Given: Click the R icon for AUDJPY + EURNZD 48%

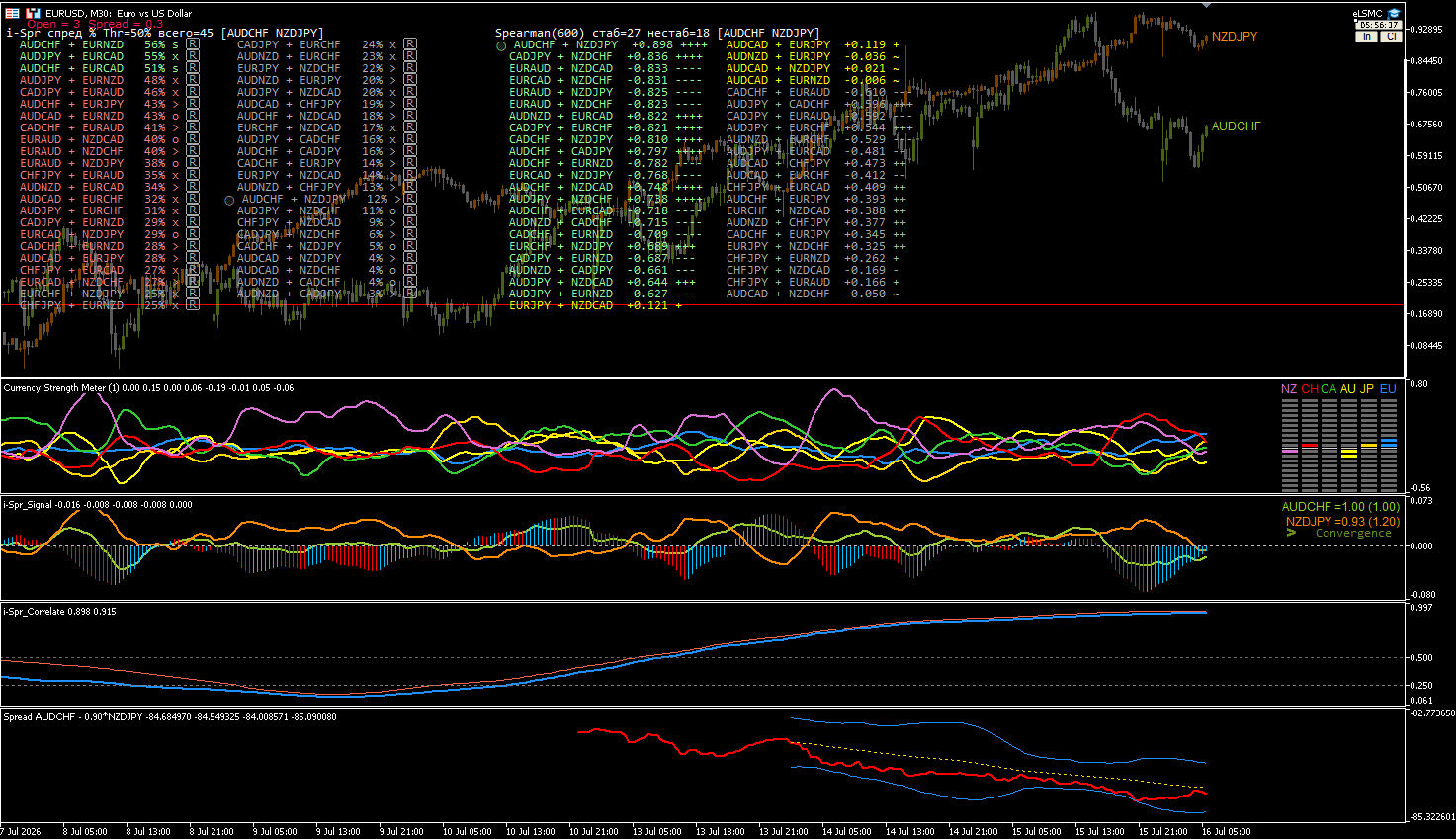Looking at the screenshot, I should tap(193, 80).
